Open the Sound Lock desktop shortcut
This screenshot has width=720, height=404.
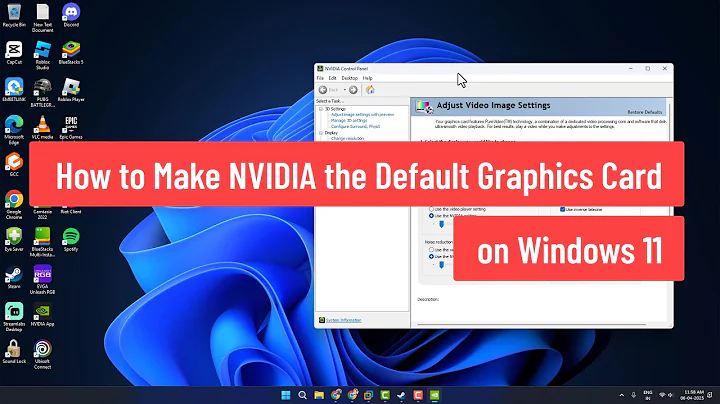click(x=14, y=352)
